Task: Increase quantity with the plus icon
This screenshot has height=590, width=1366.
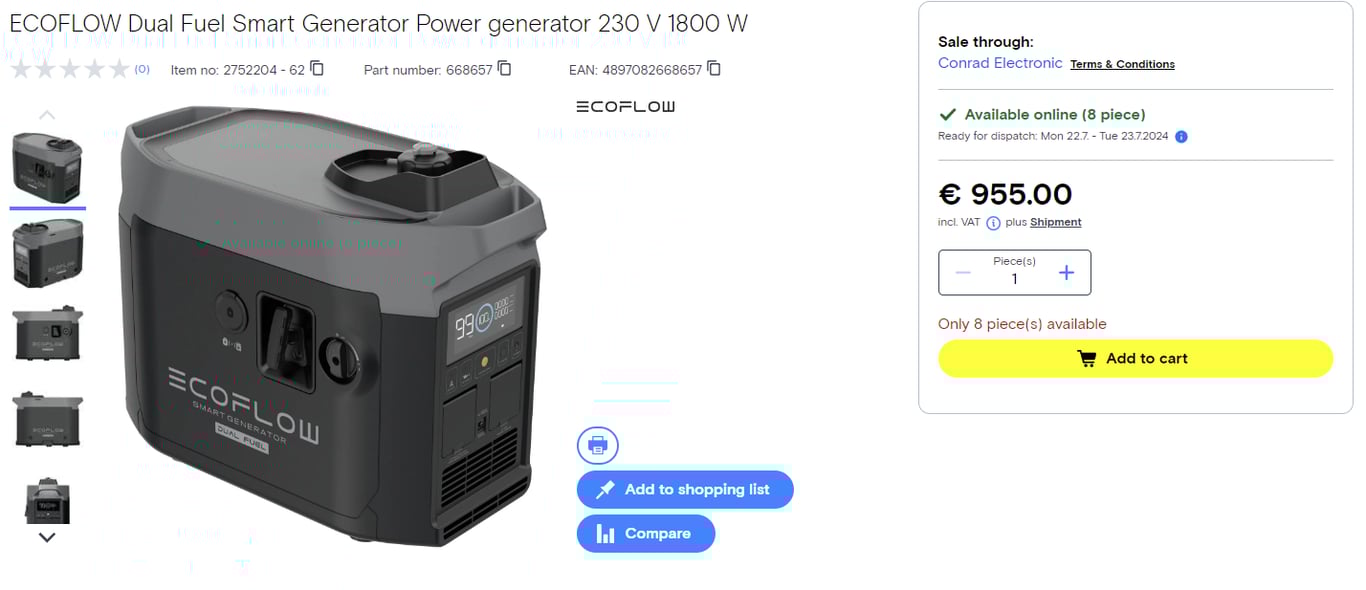Action: [x=1066, y=273]
